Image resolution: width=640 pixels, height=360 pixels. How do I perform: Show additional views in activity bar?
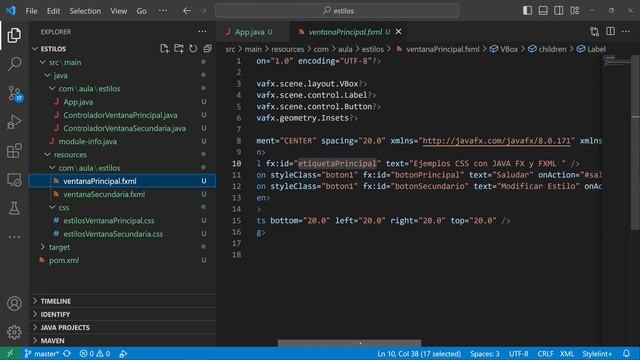point(14,237)
